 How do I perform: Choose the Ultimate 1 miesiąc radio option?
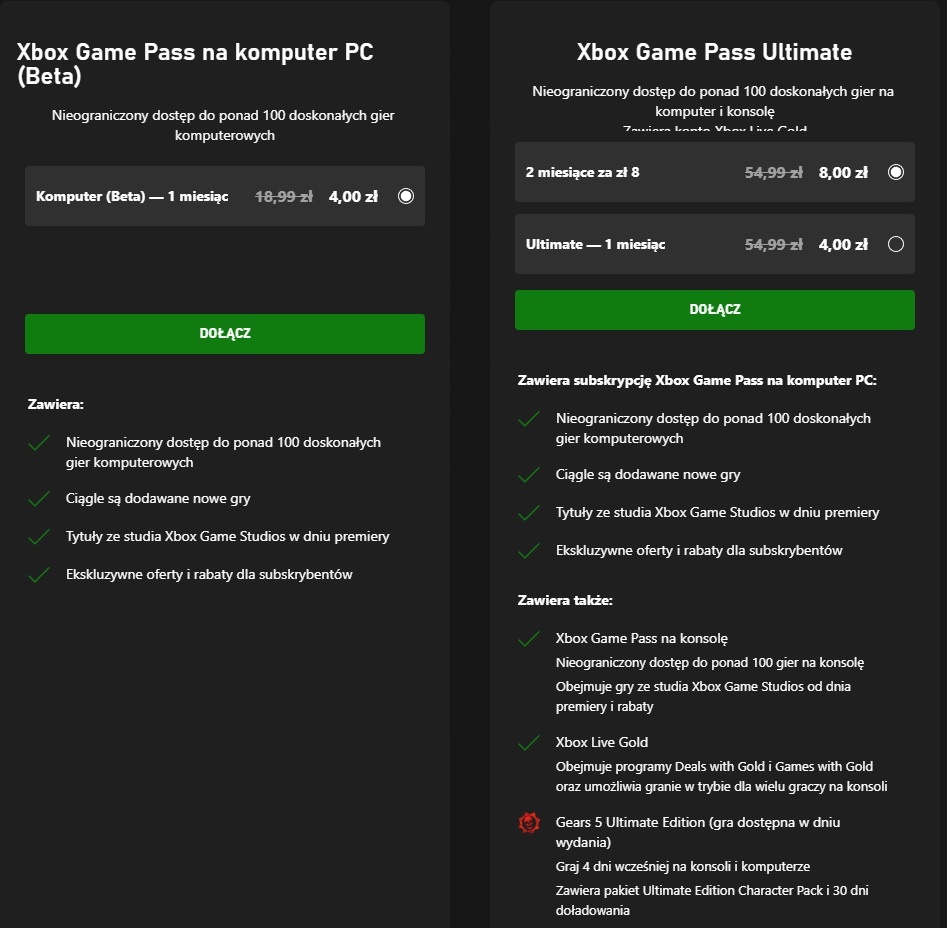click(x=896, y=244)
